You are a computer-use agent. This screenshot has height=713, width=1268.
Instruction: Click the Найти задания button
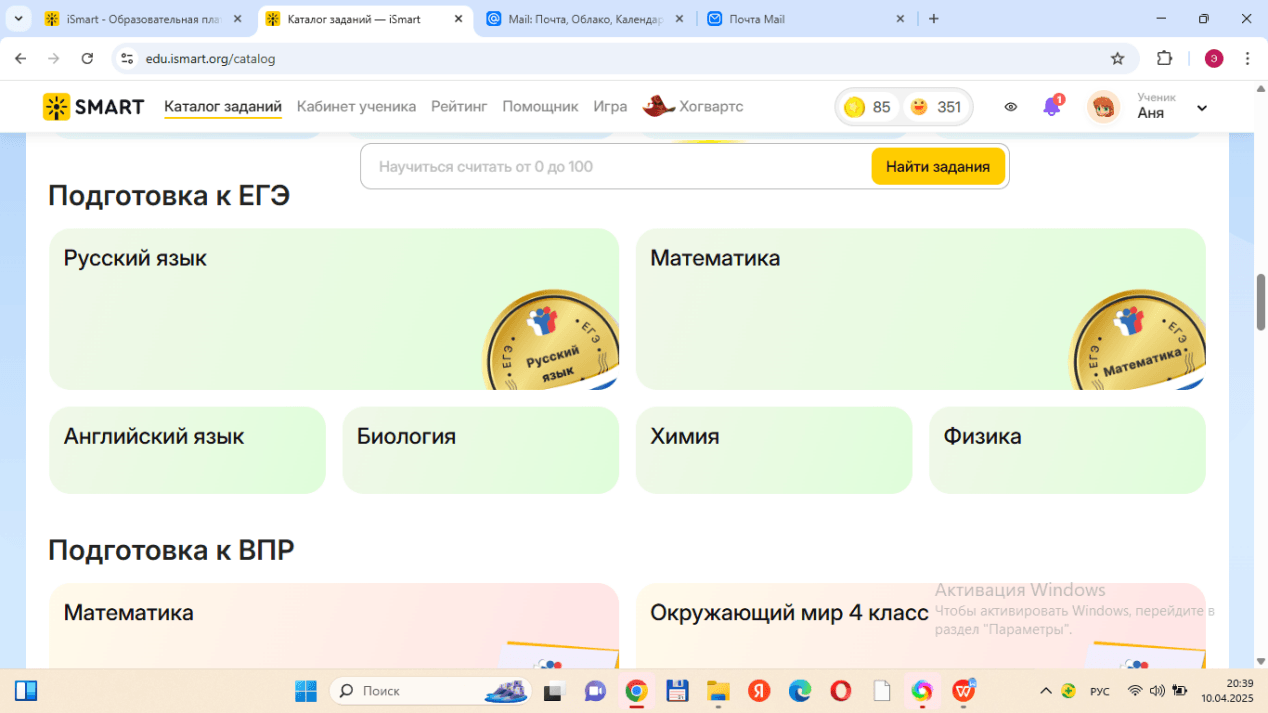tap(938, 167)
